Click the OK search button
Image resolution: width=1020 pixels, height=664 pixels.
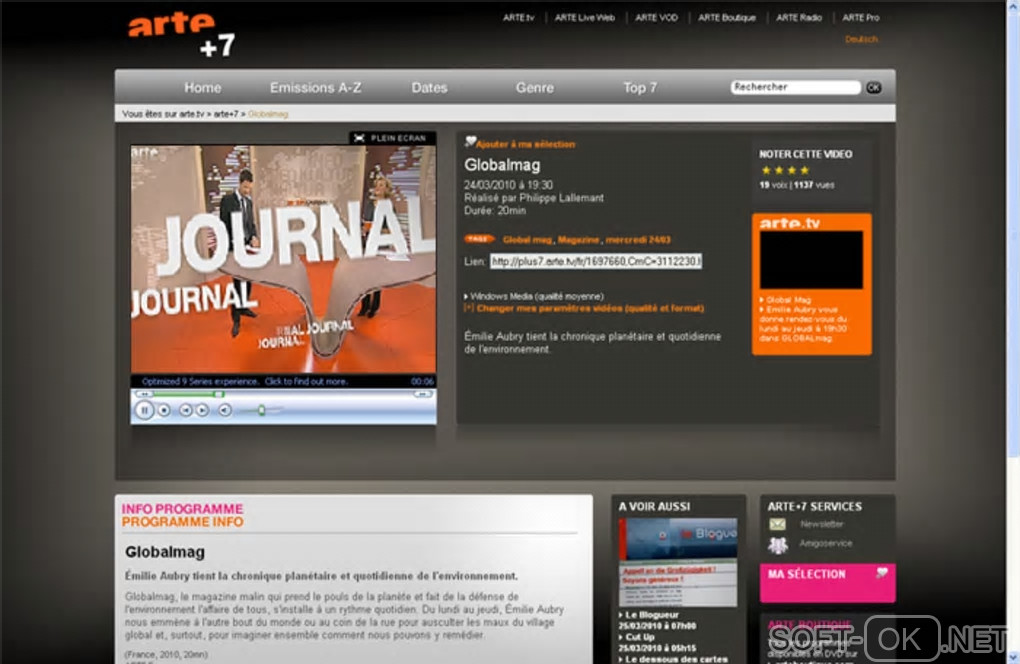click(874, 87)
